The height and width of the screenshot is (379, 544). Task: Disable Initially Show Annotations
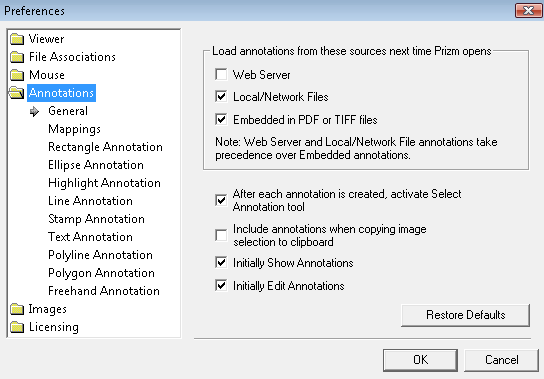coord(221,262)
